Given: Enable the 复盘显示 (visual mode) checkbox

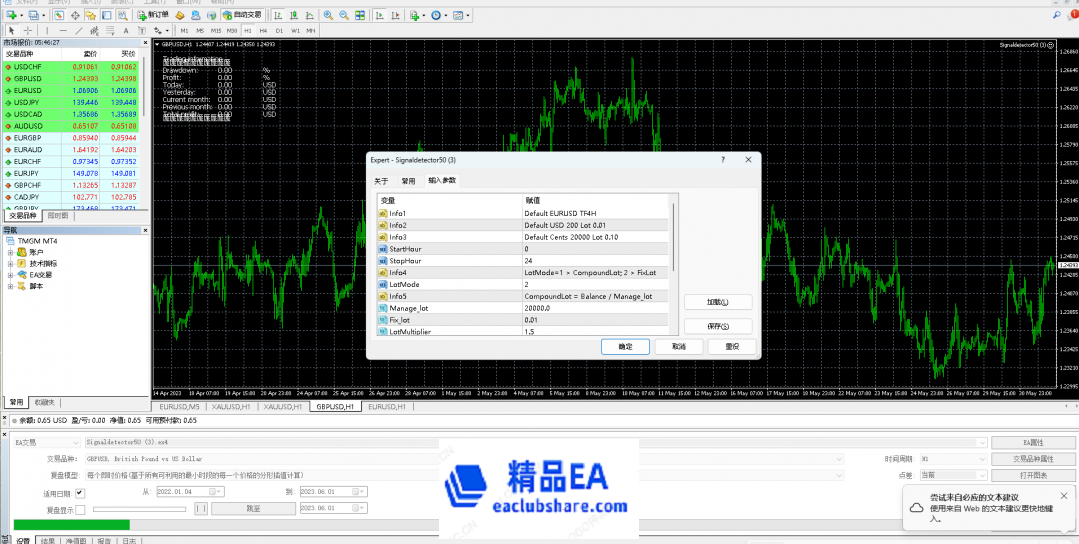Looking at the screenshot, I should pos(80,509).
